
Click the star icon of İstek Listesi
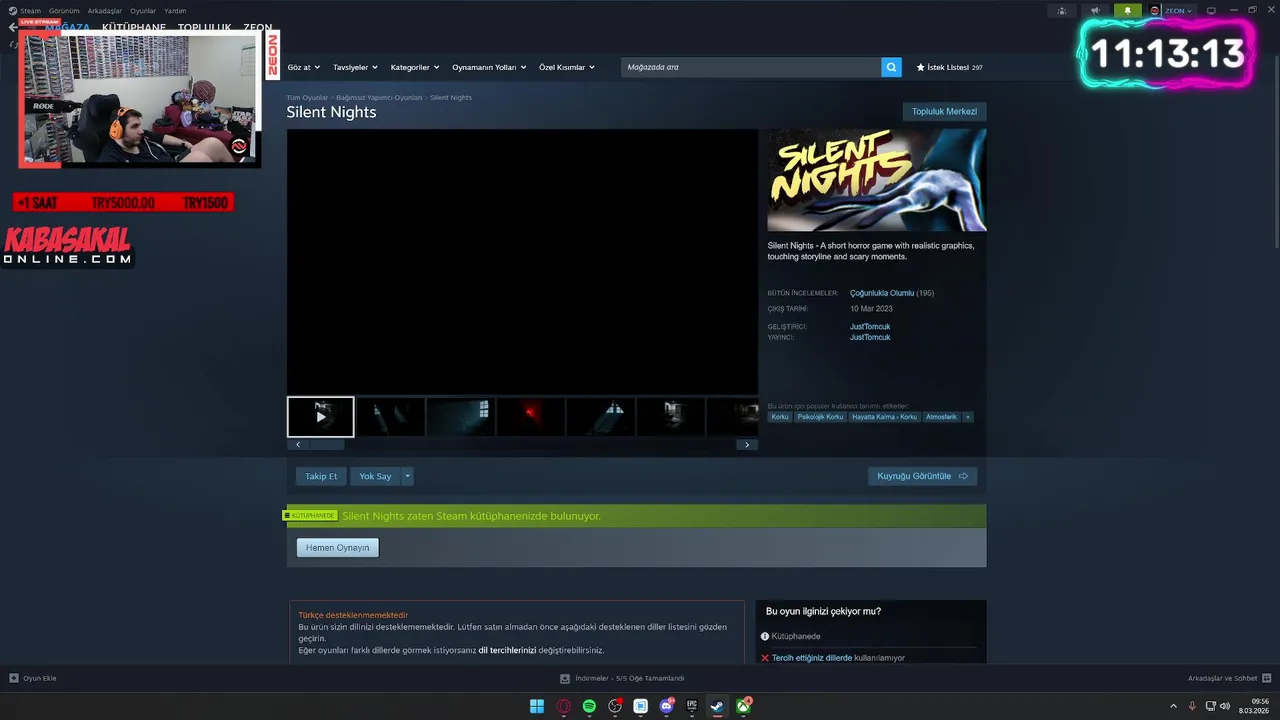click(x=921, y=67)
